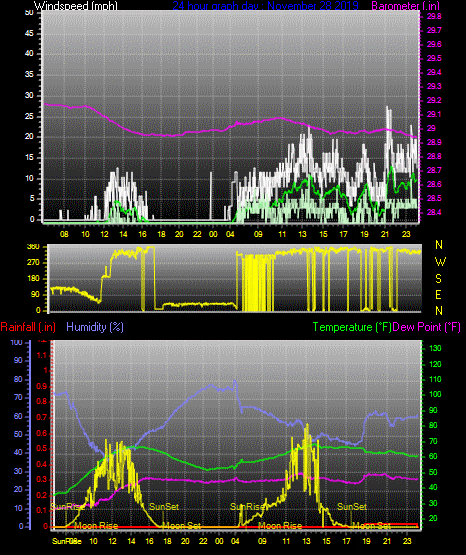
Task: Select the 90 humidity axis value
Action: tap(18, 360)
